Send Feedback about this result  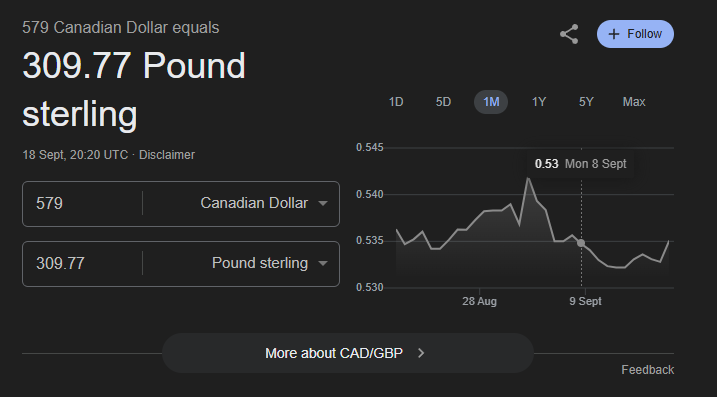(647, 370)
